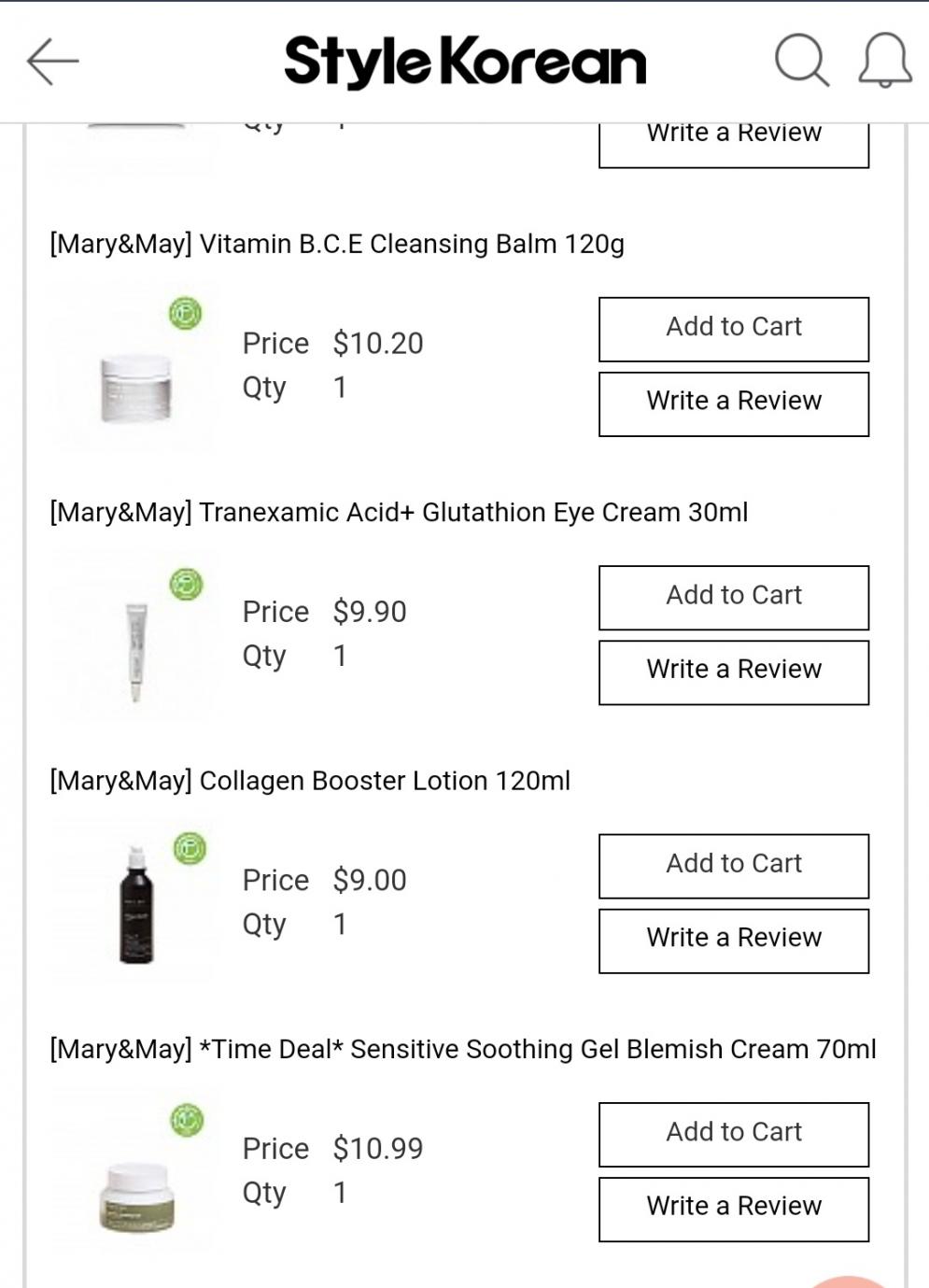Add Vitamin B.C.E Cleansing Balm to cart
Image resolution: width=929 pixels, height=1288 pixels.
(734, 329)
